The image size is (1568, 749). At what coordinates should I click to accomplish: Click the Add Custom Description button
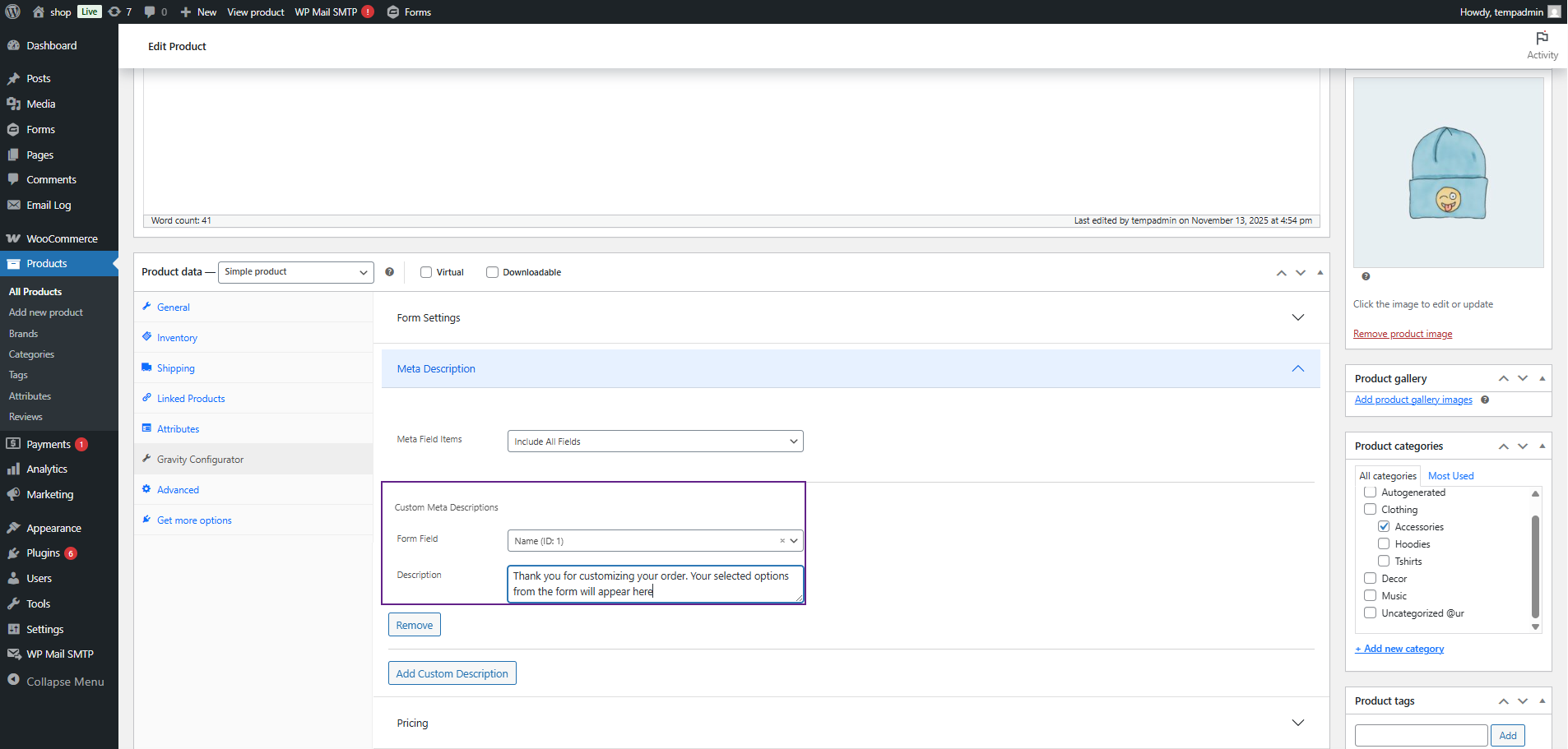[x=452, y=673]
